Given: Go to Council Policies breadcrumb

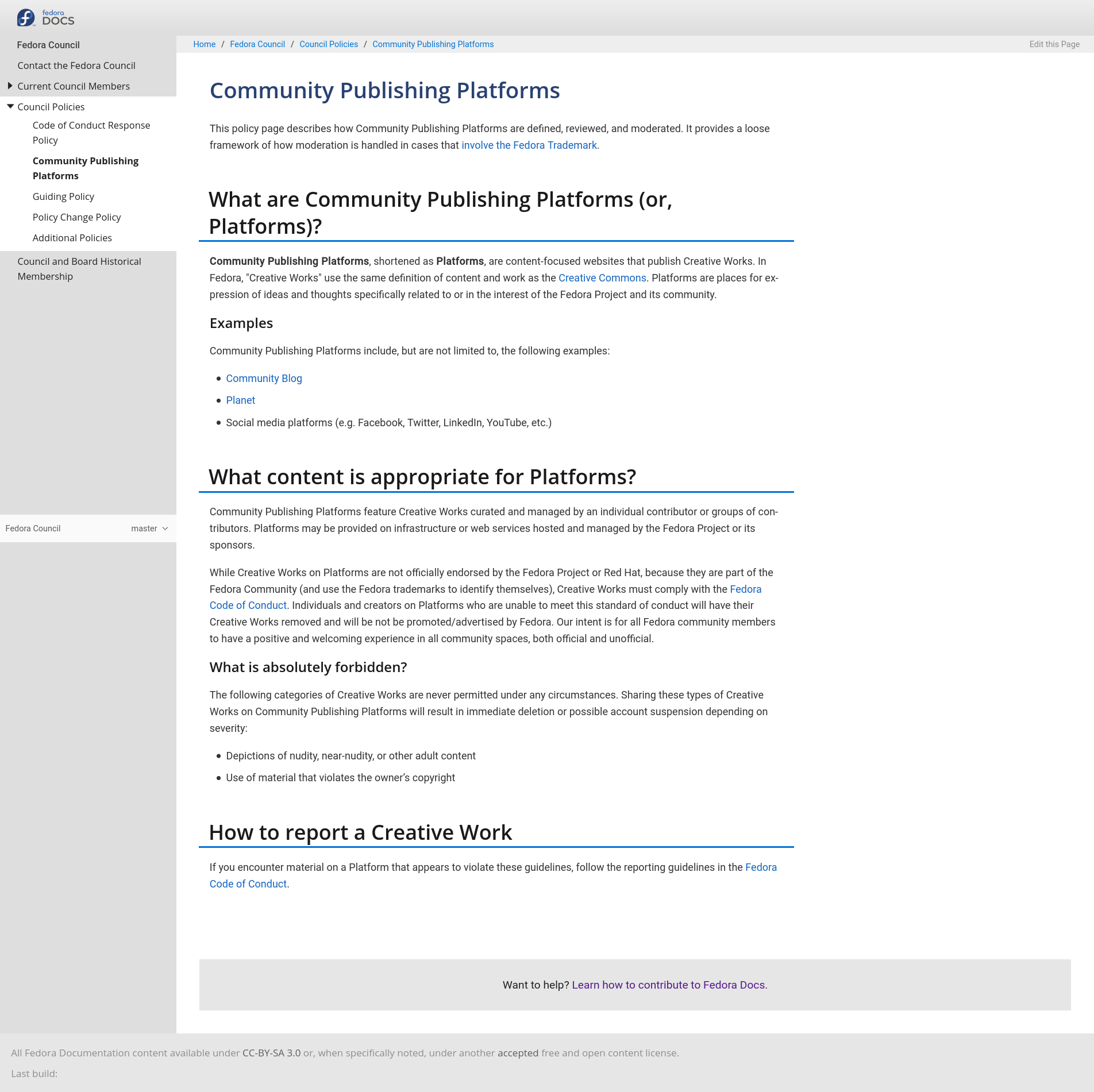Looking at the screenshot, I should tap(329, 44).
